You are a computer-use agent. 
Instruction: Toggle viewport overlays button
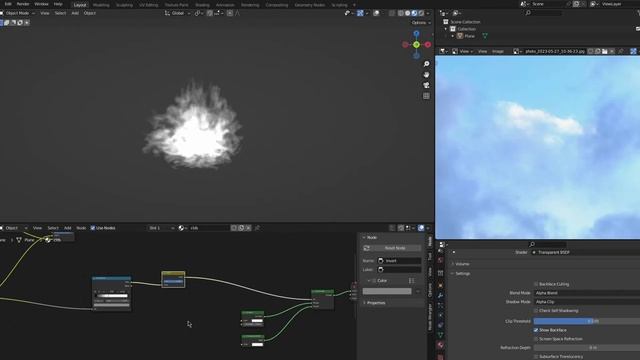(376, 13)
